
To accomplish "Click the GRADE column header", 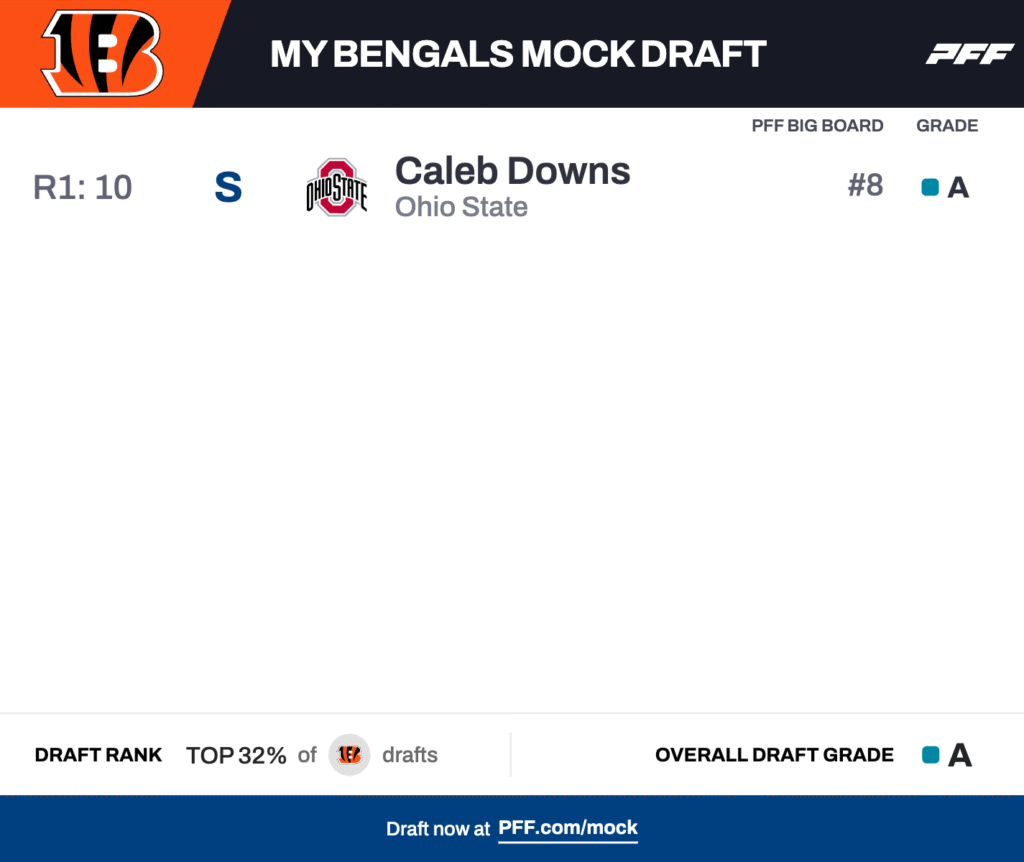I will coord(947,126).
